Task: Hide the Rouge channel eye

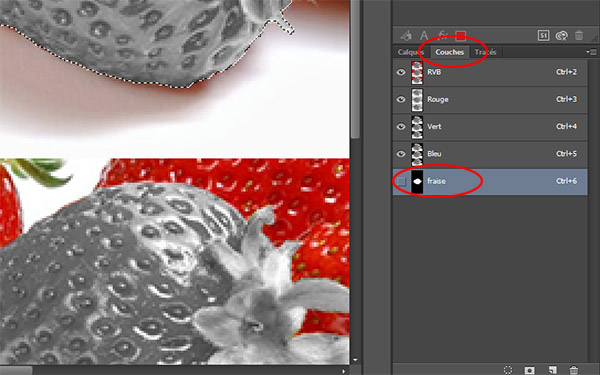Action: point(401,99)
